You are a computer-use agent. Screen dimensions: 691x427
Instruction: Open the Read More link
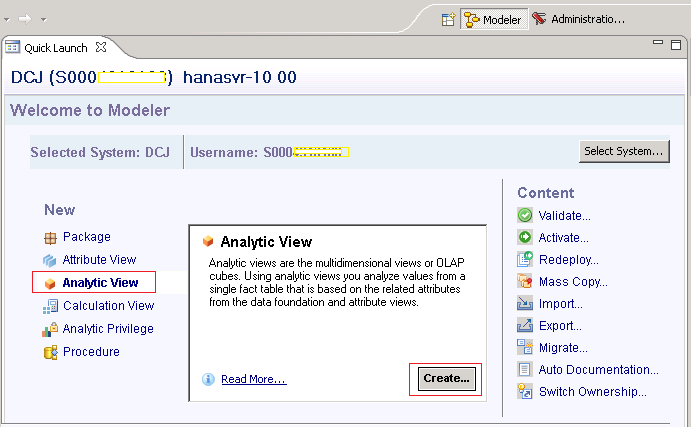click(x=253, y=379)
